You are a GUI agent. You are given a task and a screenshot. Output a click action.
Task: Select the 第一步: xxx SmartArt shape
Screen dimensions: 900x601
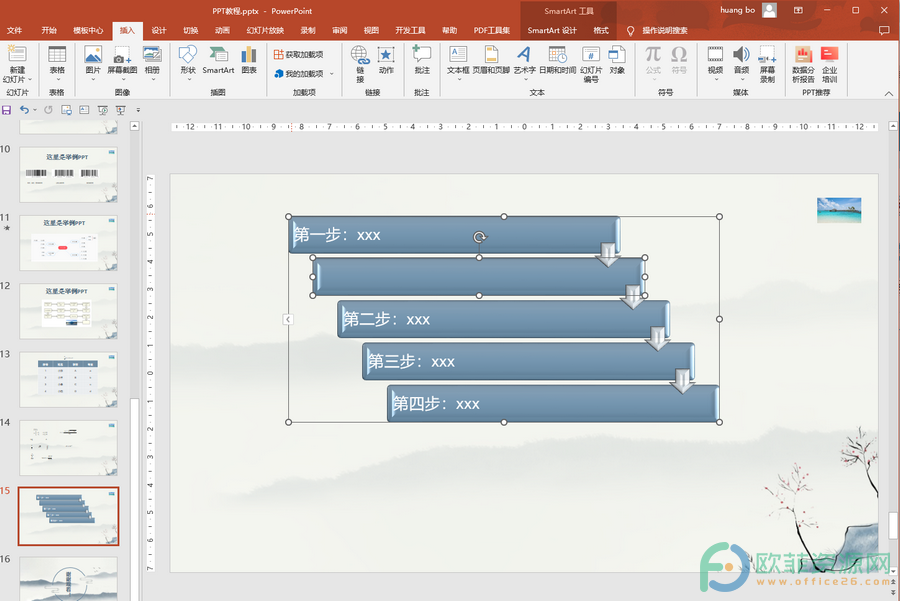tap(453, 235)
